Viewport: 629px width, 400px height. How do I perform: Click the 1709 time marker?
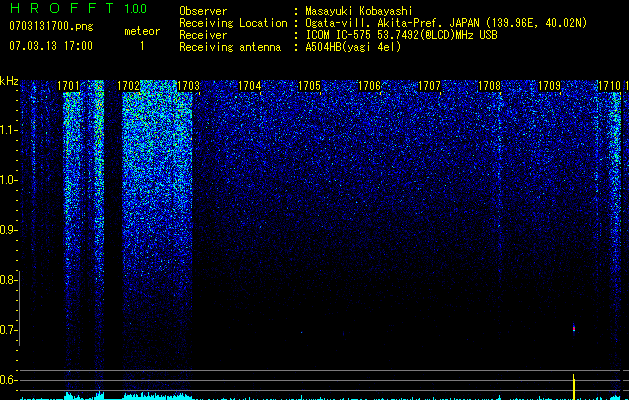(x=549, y=86)
